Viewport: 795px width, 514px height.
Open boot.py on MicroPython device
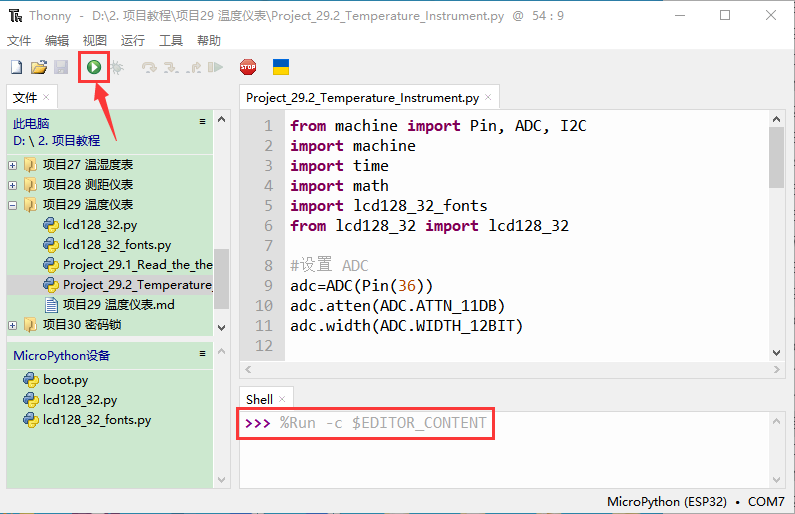click(65, 380)
